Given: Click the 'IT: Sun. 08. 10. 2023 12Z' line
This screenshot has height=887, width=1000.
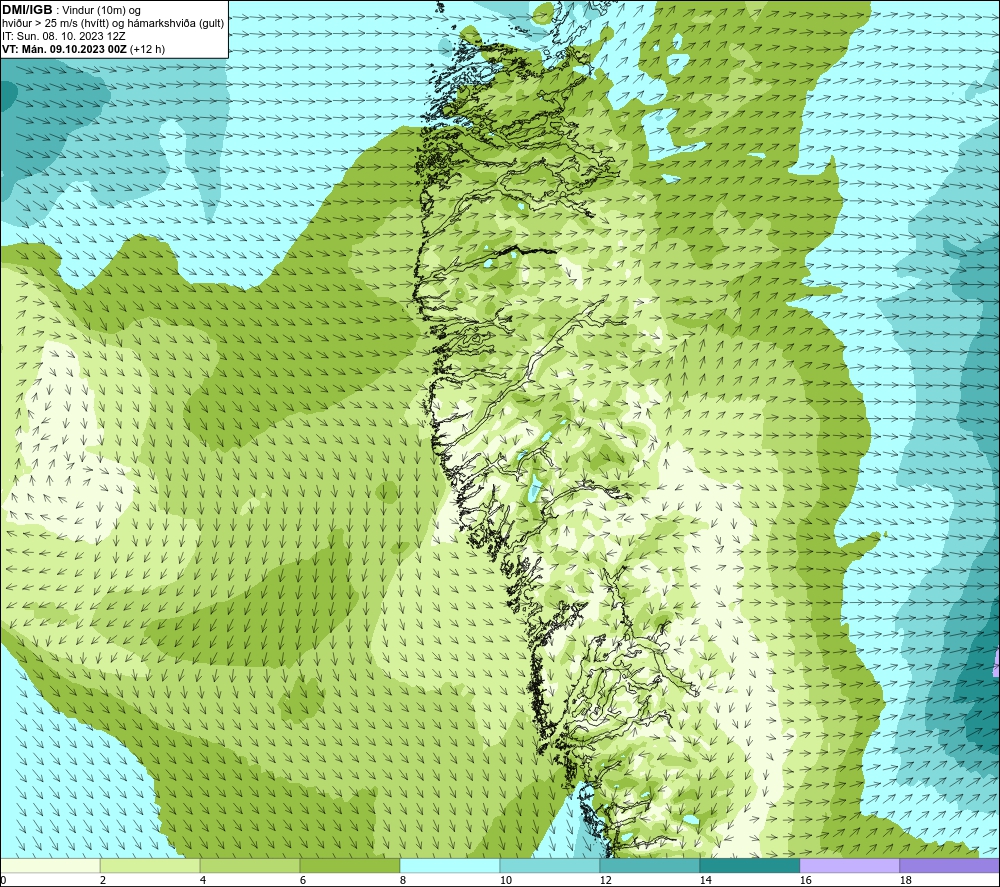Looking at the screenshot, I should coord(64,36).
